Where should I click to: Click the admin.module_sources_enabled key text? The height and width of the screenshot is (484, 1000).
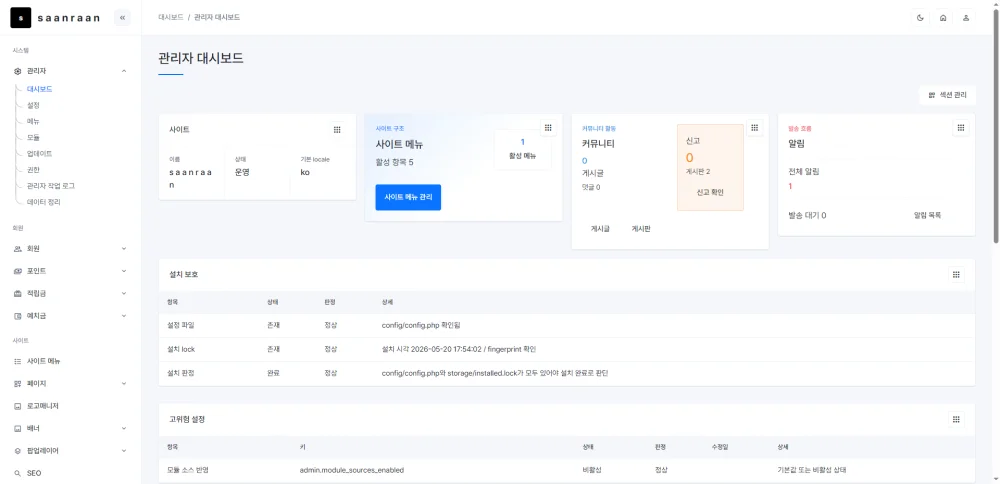(352, 470)
